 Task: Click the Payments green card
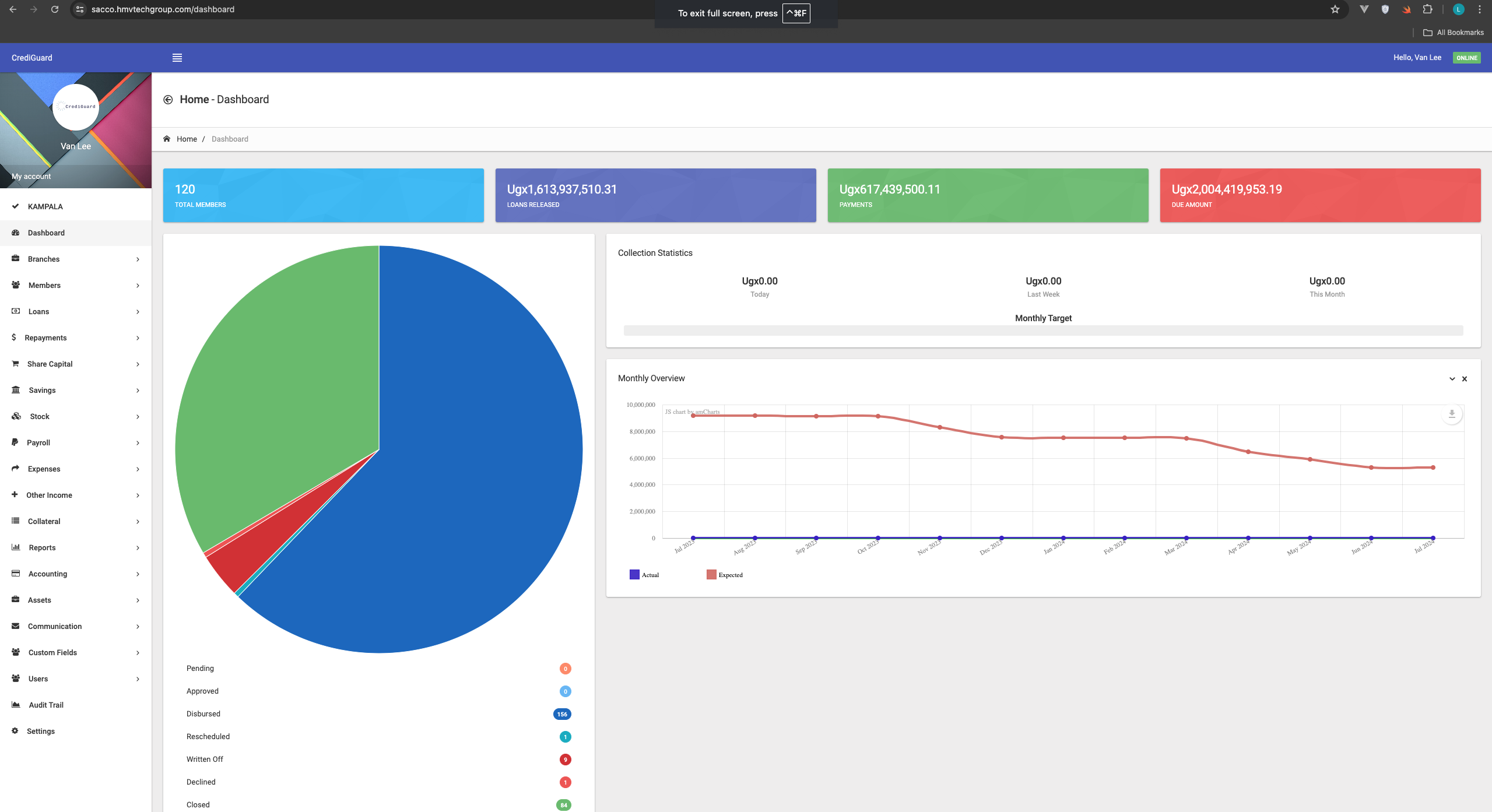[988, 195]
